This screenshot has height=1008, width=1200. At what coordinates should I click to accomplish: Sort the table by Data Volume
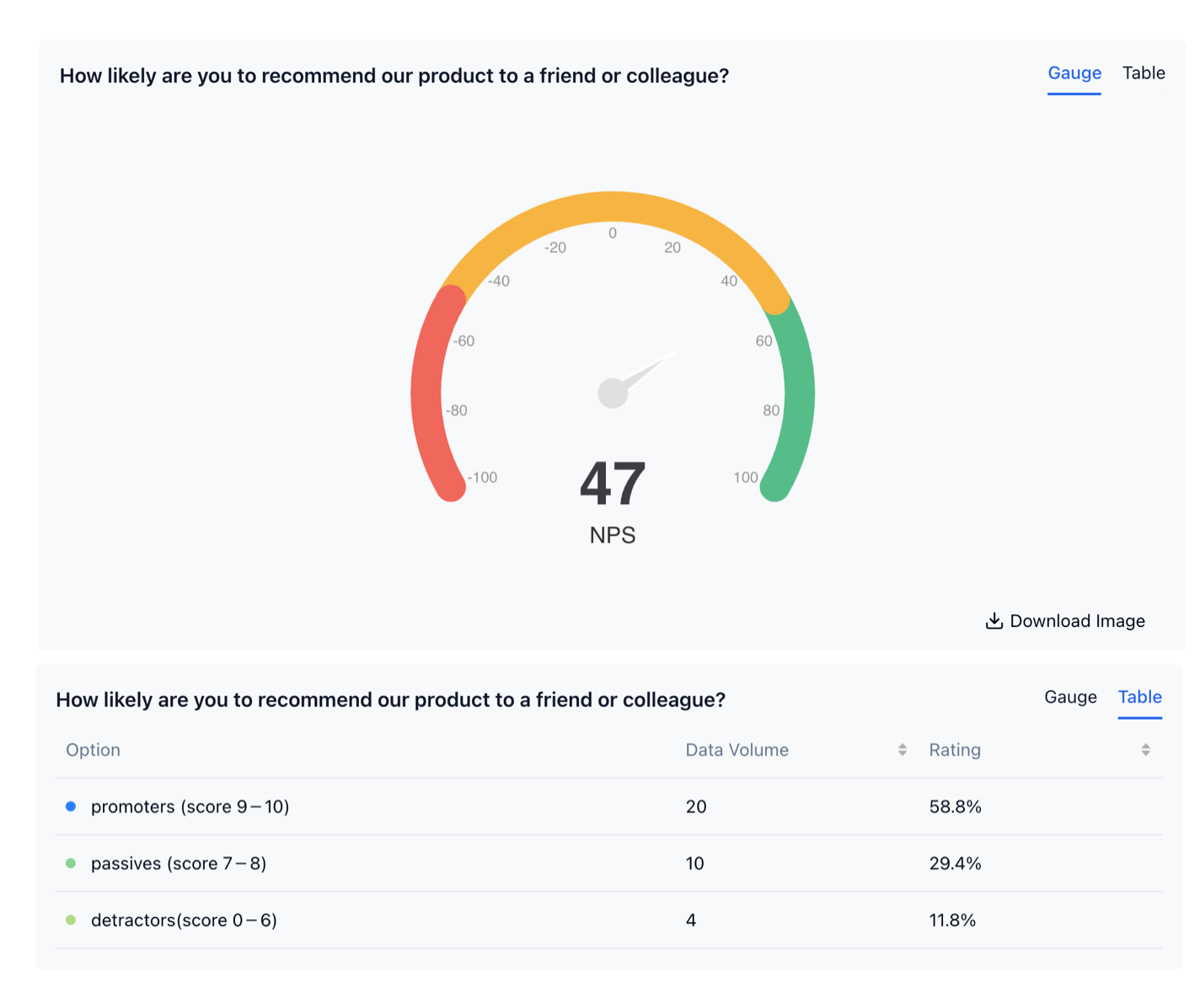pos(737,749)
